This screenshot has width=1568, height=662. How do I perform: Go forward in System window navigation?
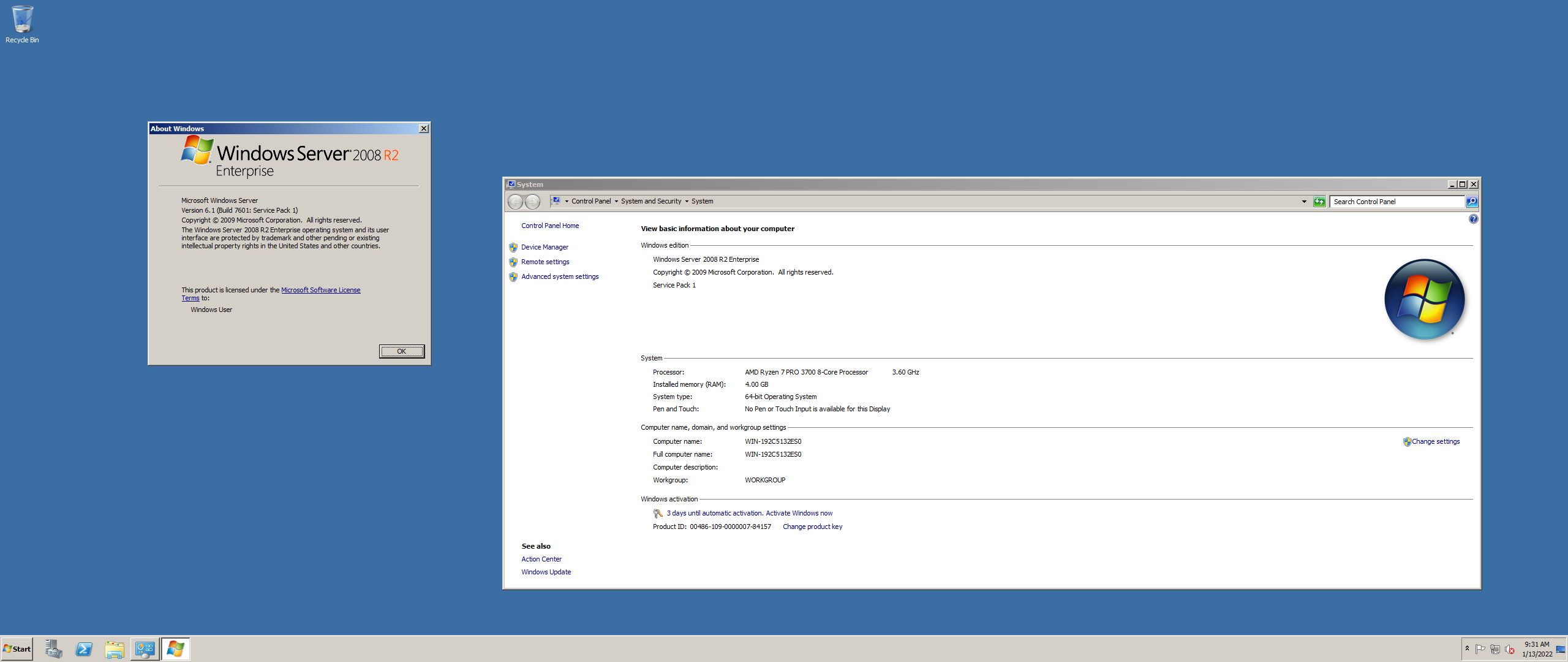pos(533,202)
